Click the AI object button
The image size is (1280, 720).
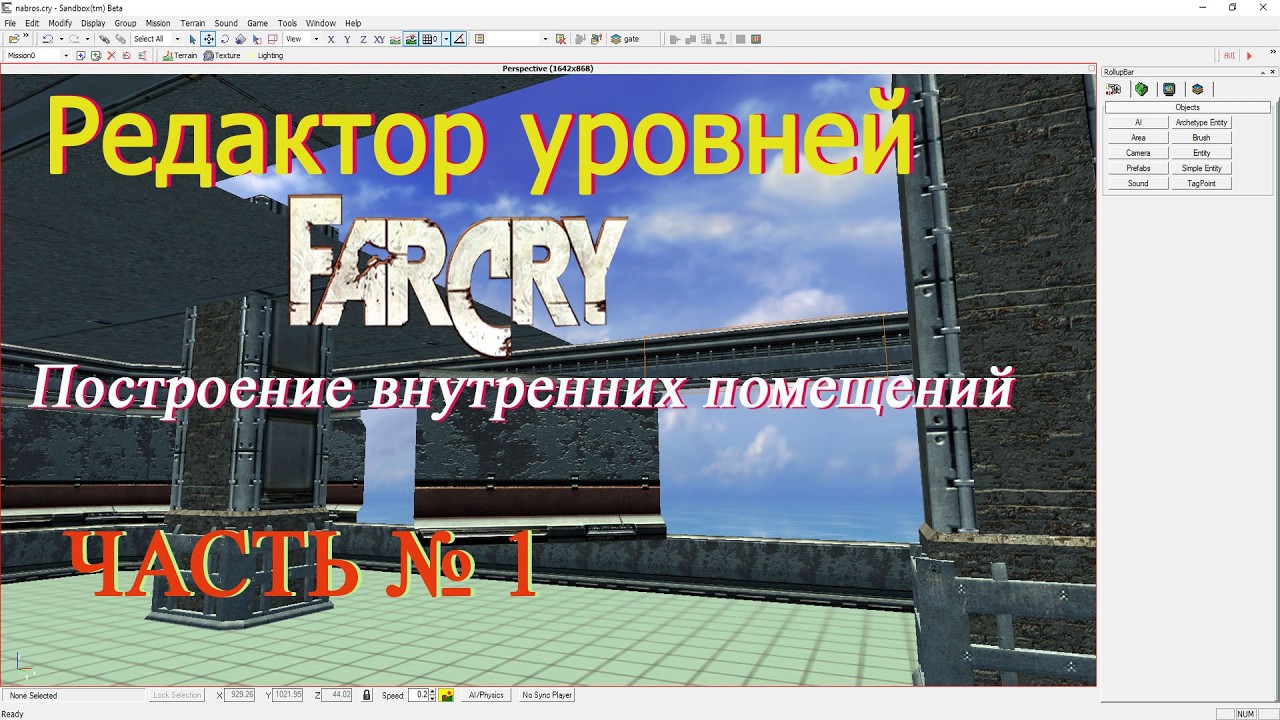tap(1138, 122)
